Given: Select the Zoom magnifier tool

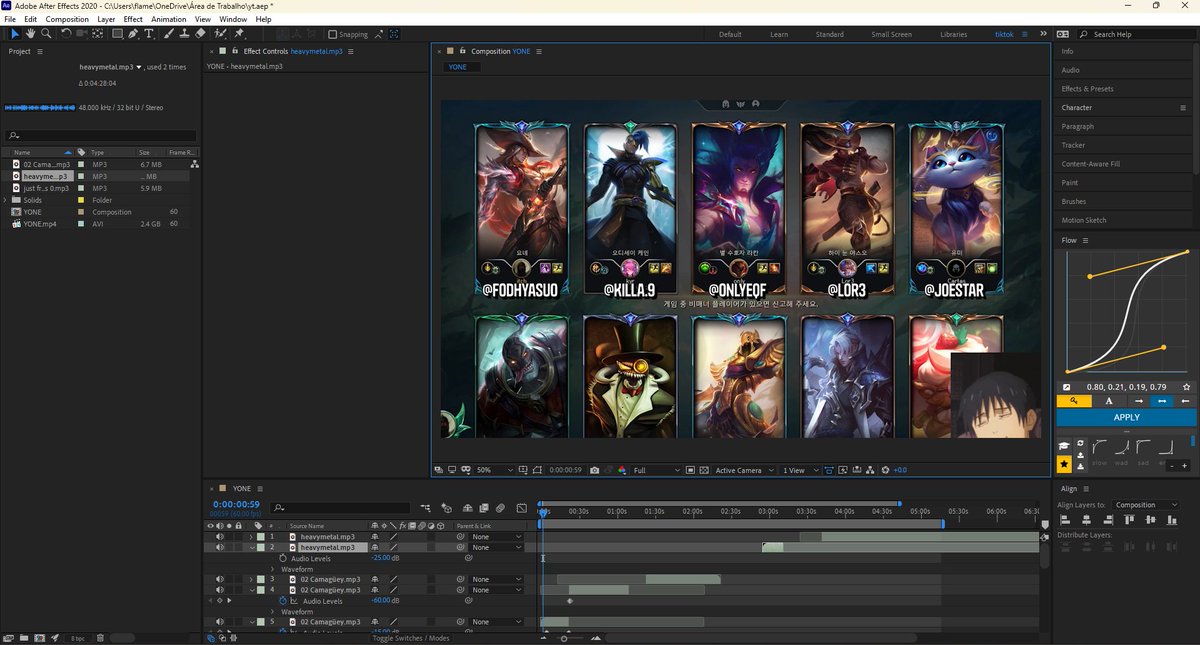Looking at the screenshot, I should tap(46, 33).
